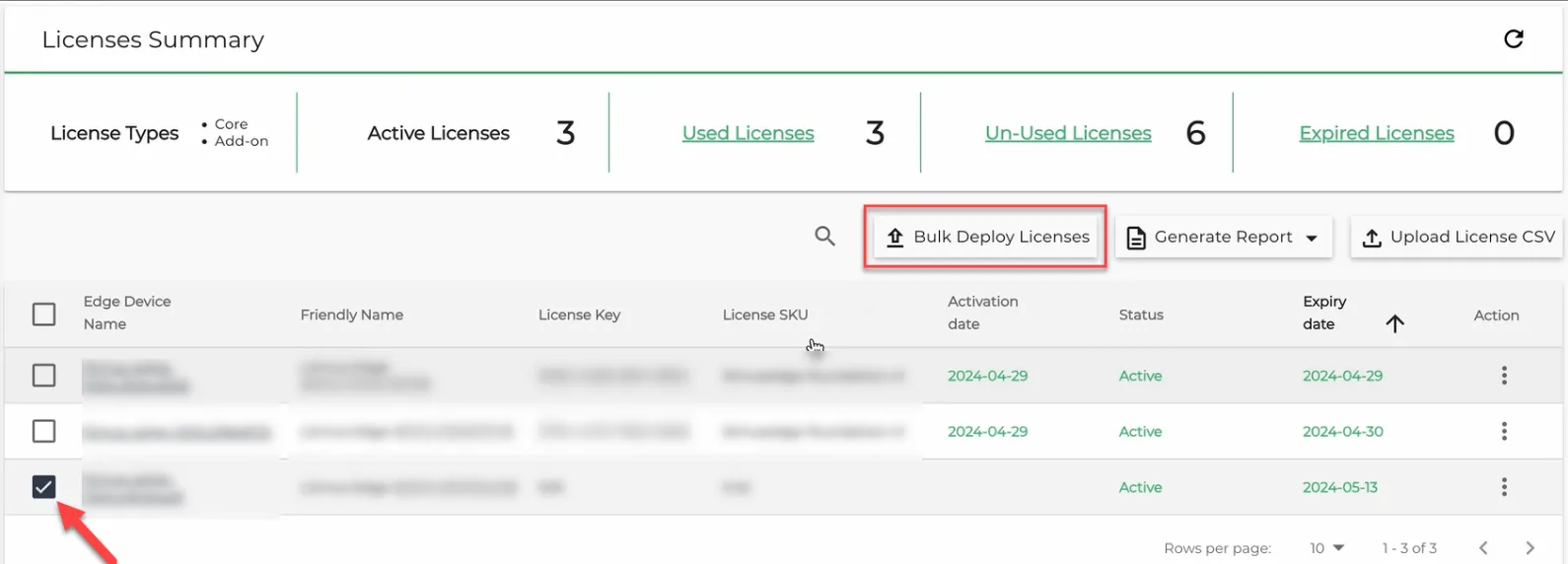Sort by Status column header
The image size is (1568, 564).
point(1141,315)
